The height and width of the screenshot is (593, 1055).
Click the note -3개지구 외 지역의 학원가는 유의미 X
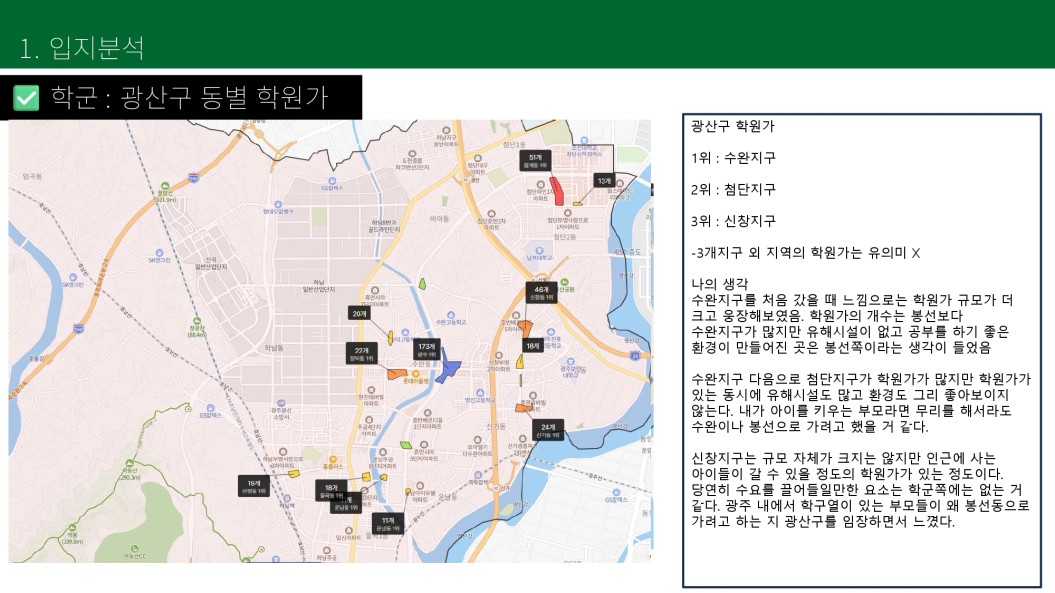805,253
